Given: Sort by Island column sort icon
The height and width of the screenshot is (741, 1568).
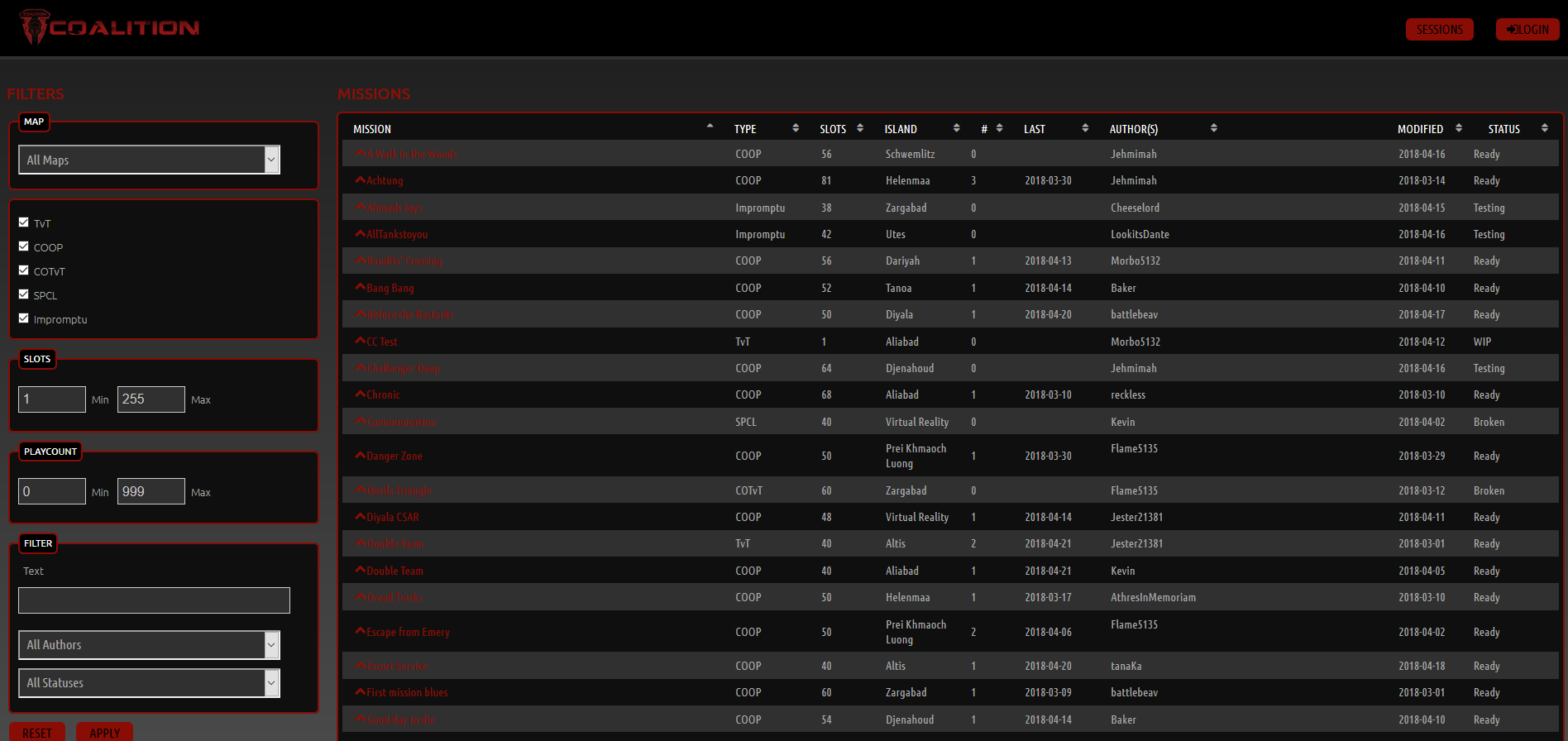Looking at the screenshot, I should pyautogui.click(x=956, y=128).
